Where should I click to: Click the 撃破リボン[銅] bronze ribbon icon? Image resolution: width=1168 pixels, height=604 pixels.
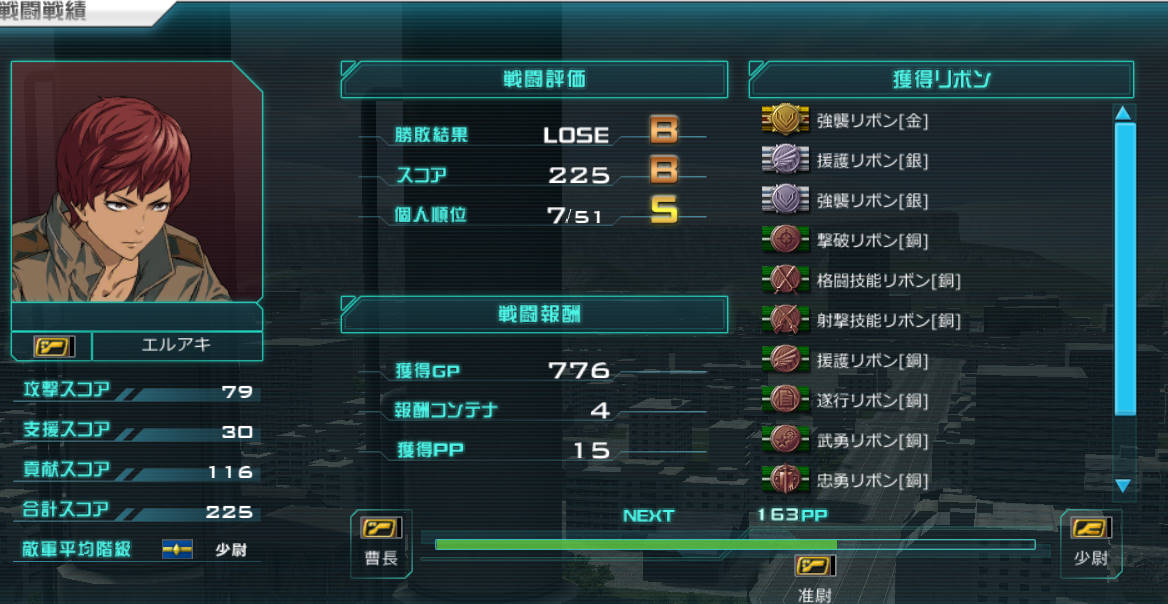[x=785, y=240]
